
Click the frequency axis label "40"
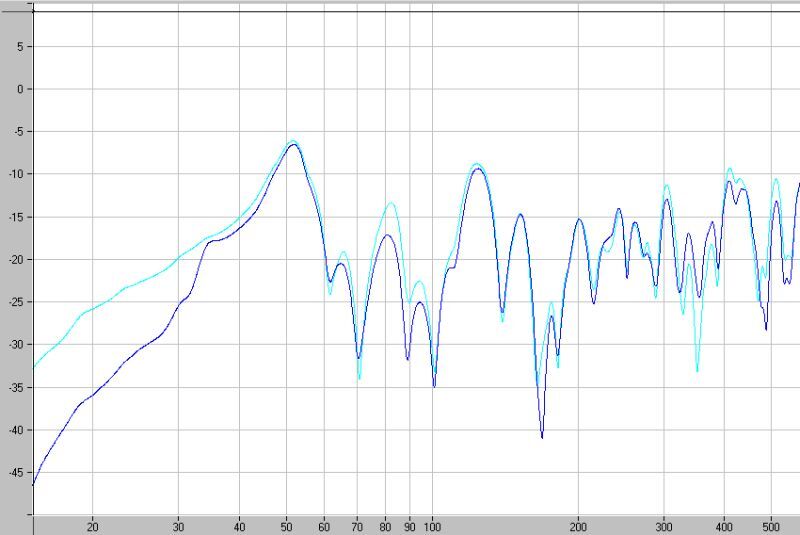(239, 527)
